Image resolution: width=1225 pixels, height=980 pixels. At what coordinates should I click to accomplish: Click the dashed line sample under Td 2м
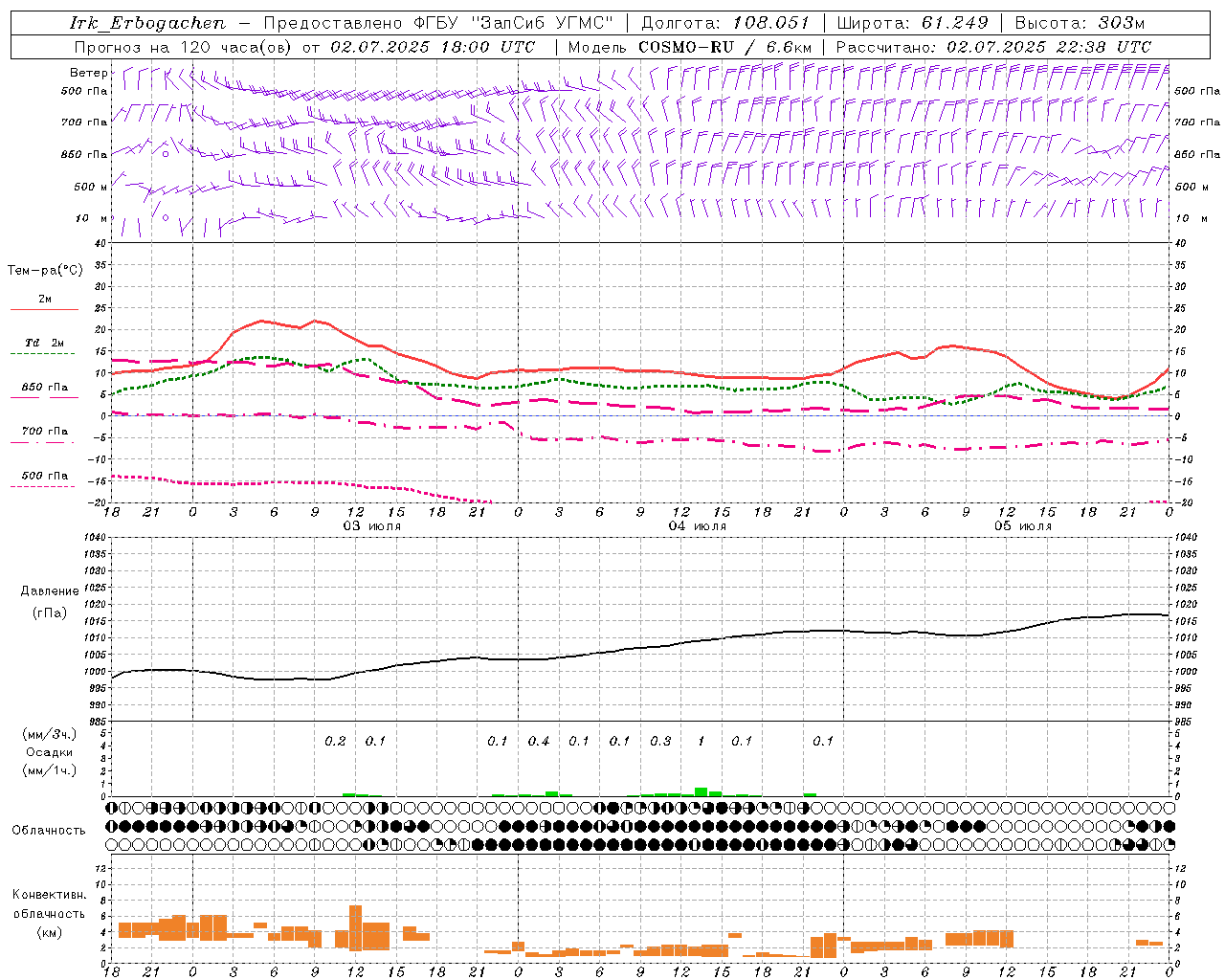coord(43,354)
